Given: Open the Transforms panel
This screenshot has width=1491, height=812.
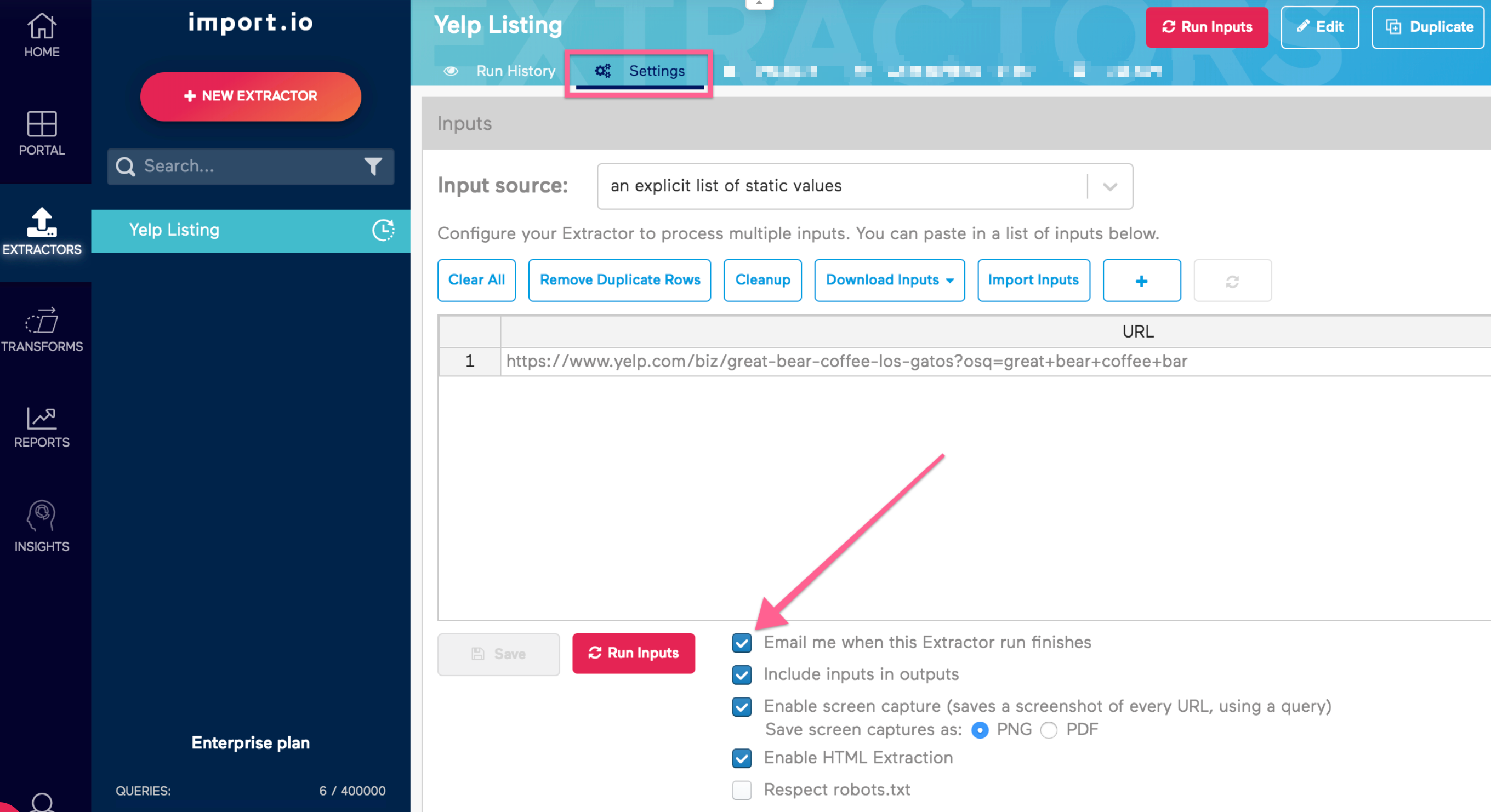Looking at the screenshot, I should [42, 325].
